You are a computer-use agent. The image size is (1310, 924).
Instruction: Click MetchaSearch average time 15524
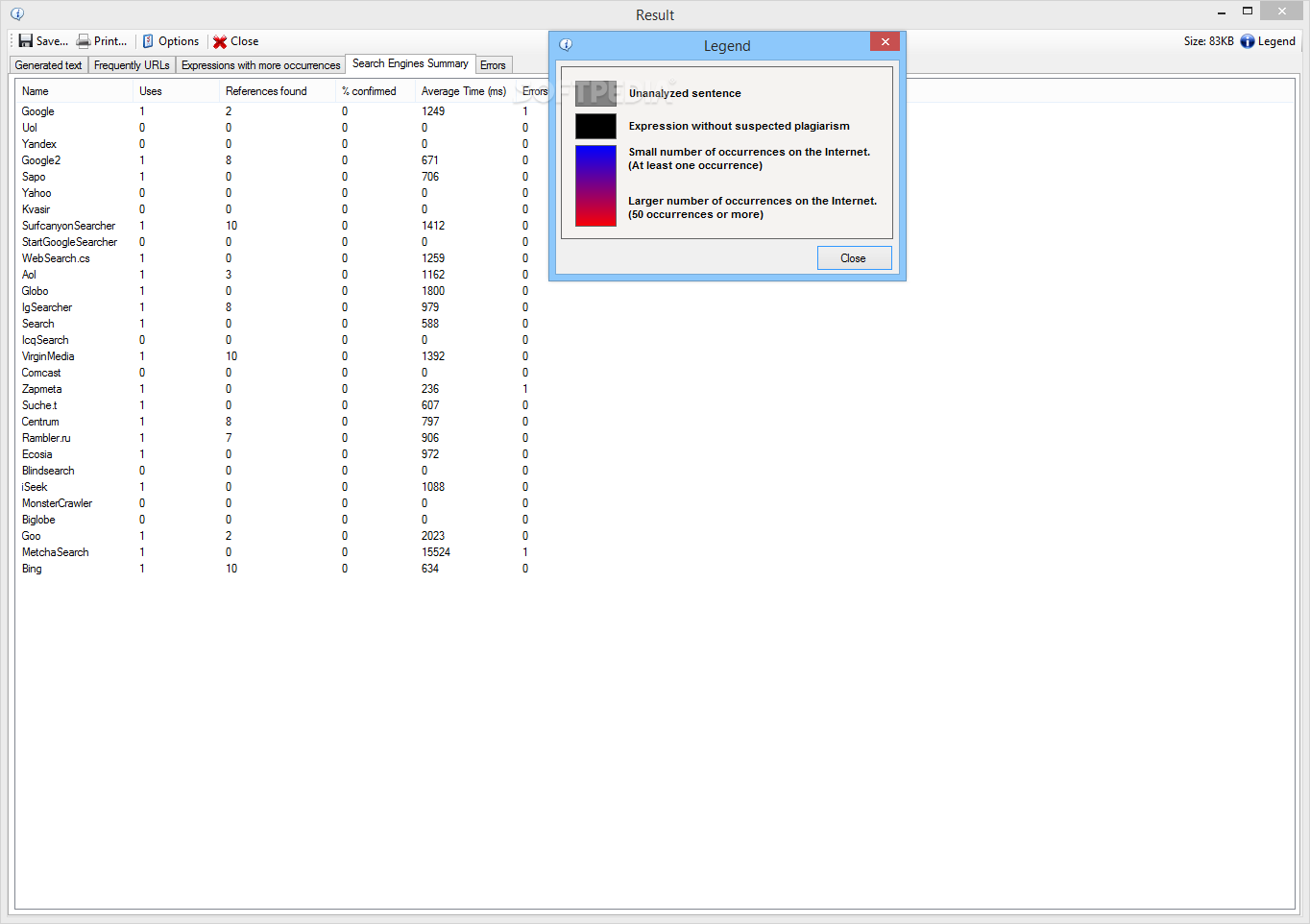point(436,552)
